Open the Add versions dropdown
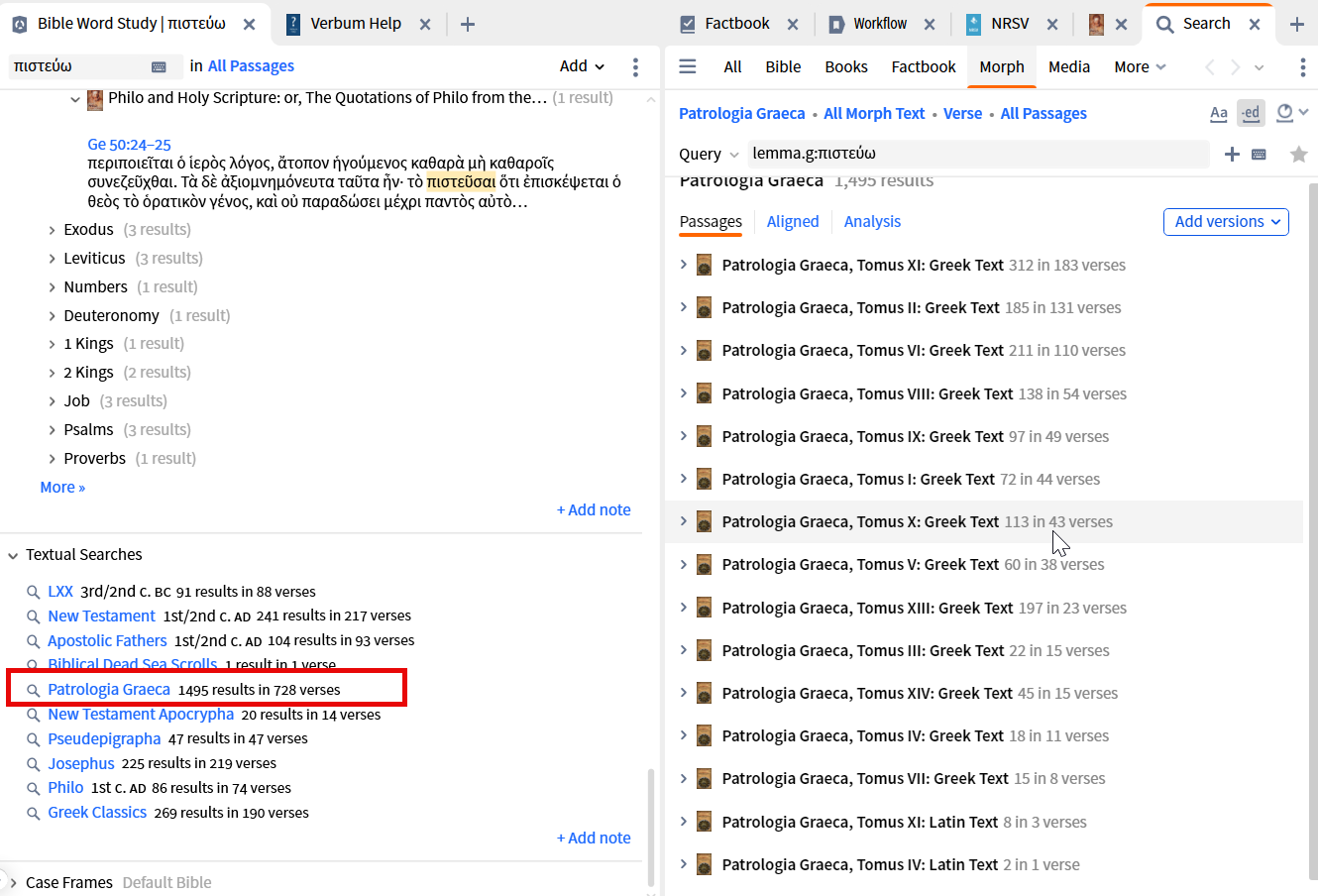The width and height of the screenshot is (1318, 896). click(1226, 222)
